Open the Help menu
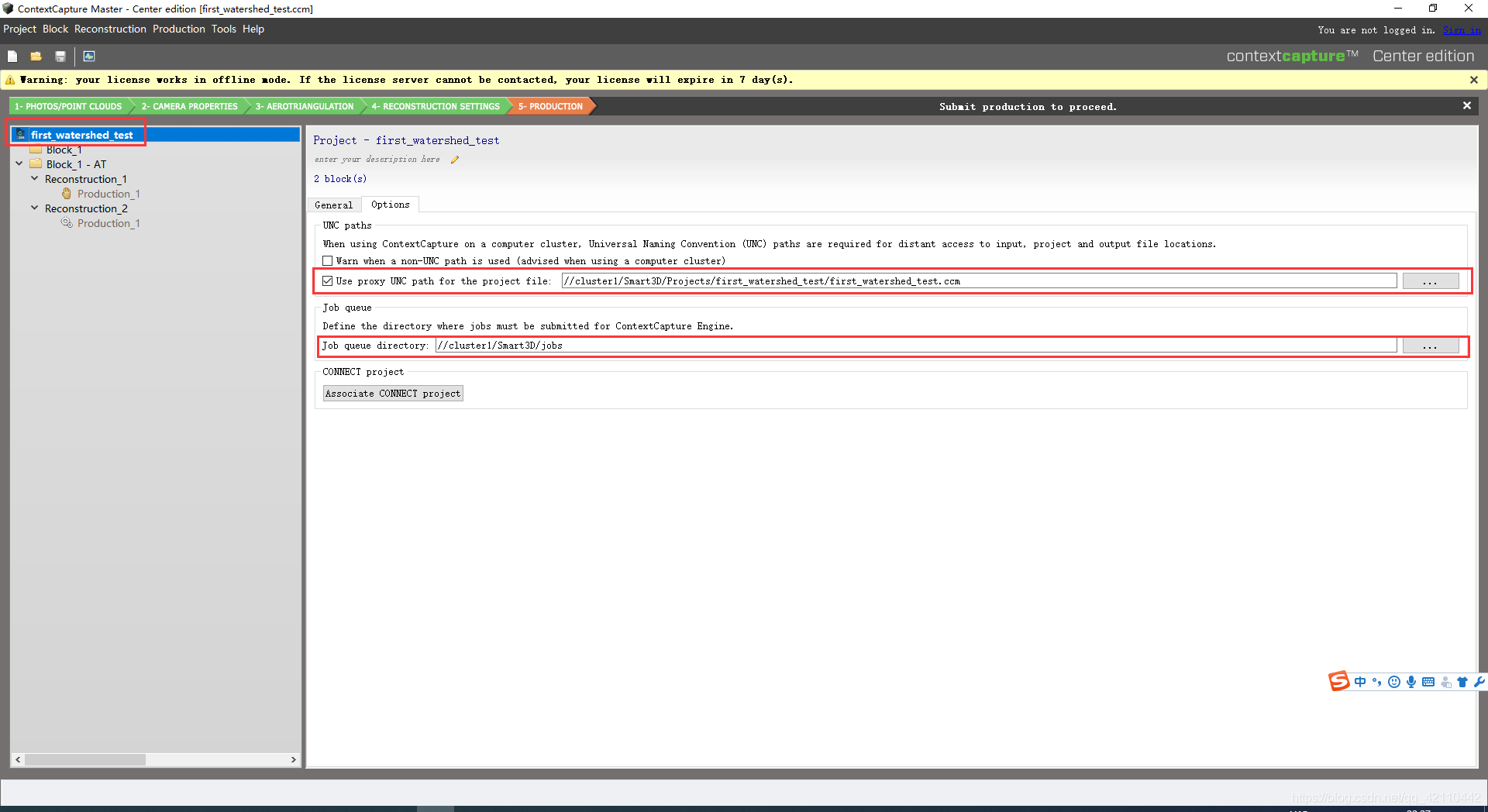Viewport: 1488px width, 812px height. point(253,29)
